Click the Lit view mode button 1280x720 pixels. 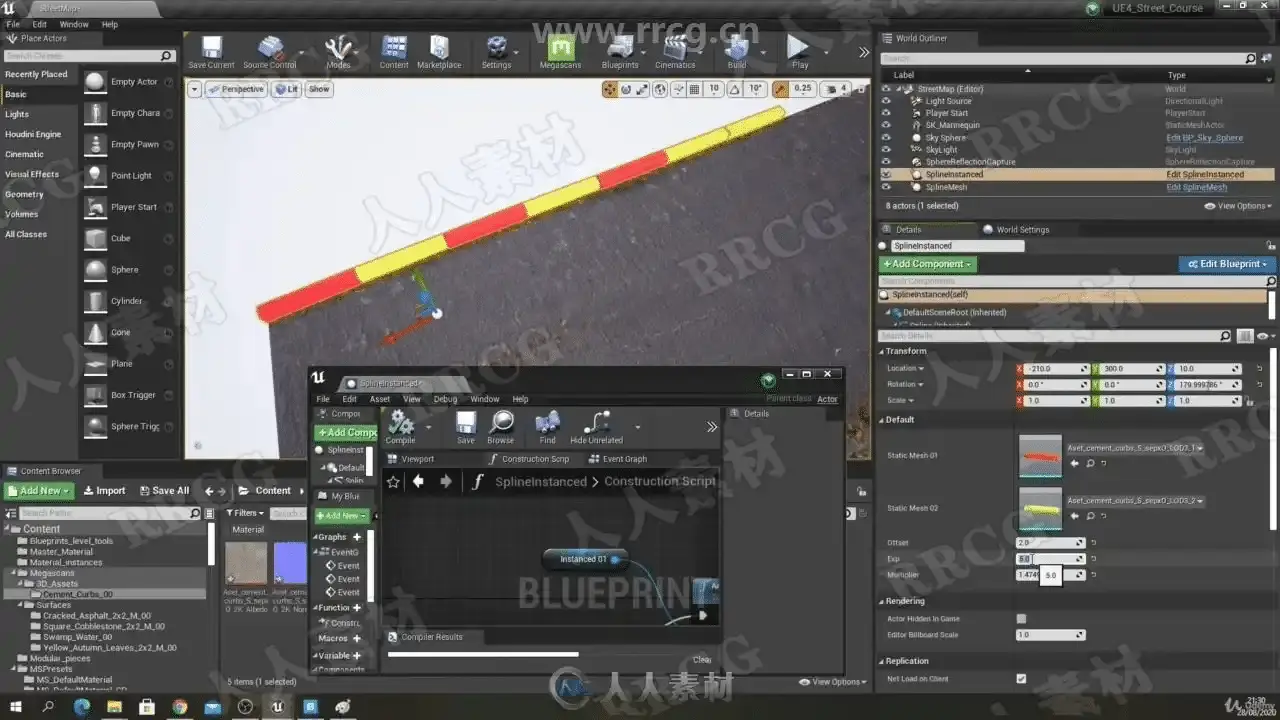click(x=287, y=89)
